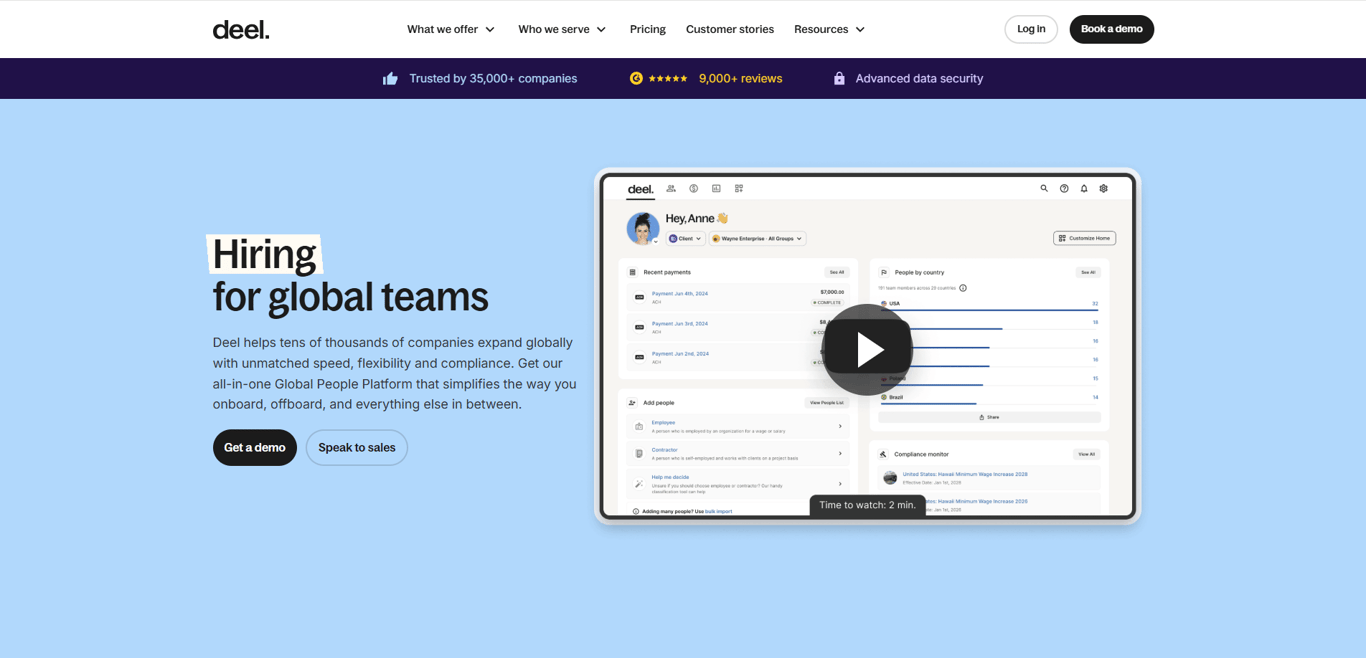This screenshot has height=658, width=1366.
Task: Click the chevron on the Help me decide row
Action: coord(840,484)
